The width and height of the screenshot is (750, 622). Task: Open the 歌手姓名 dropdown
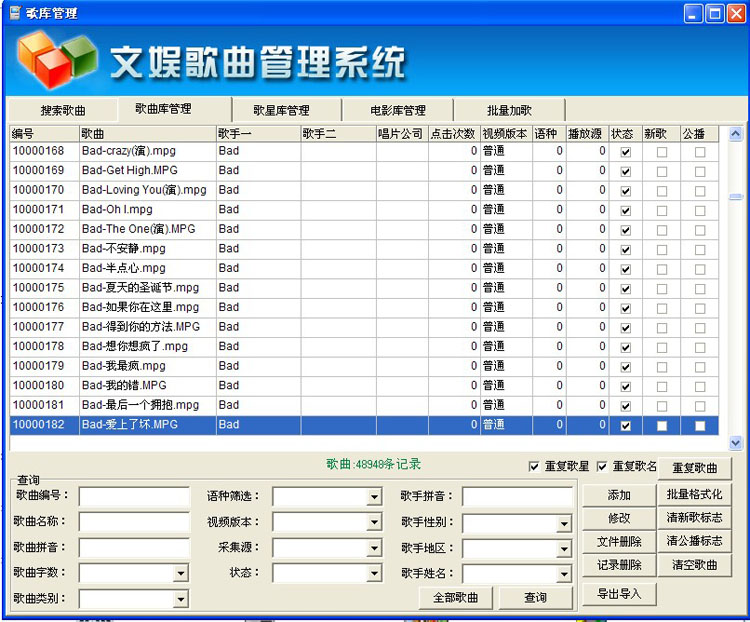tap(564, 574)
